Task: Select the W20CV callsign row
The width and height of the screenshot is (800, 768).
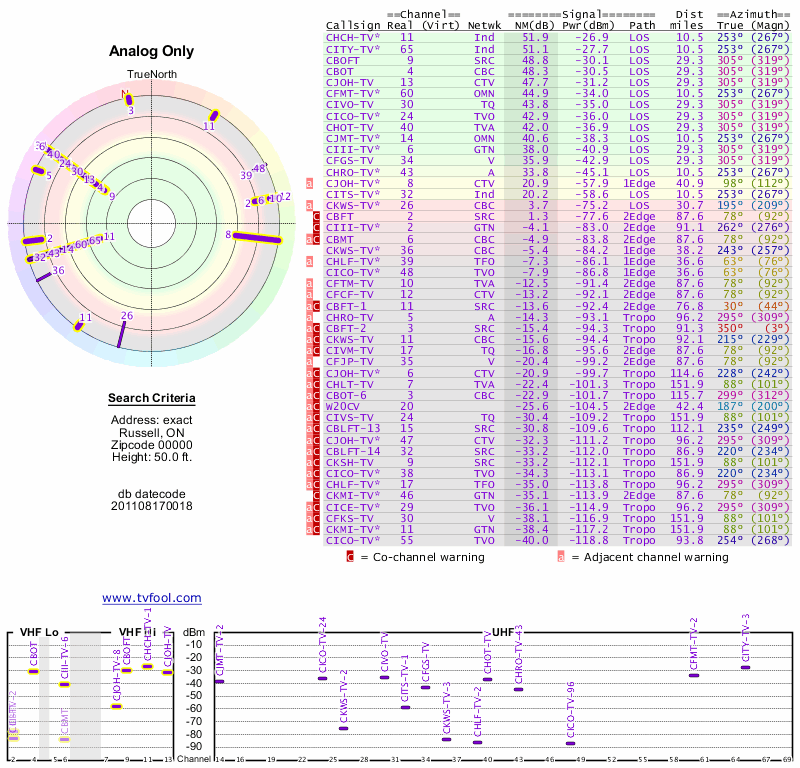Action: 345,406
